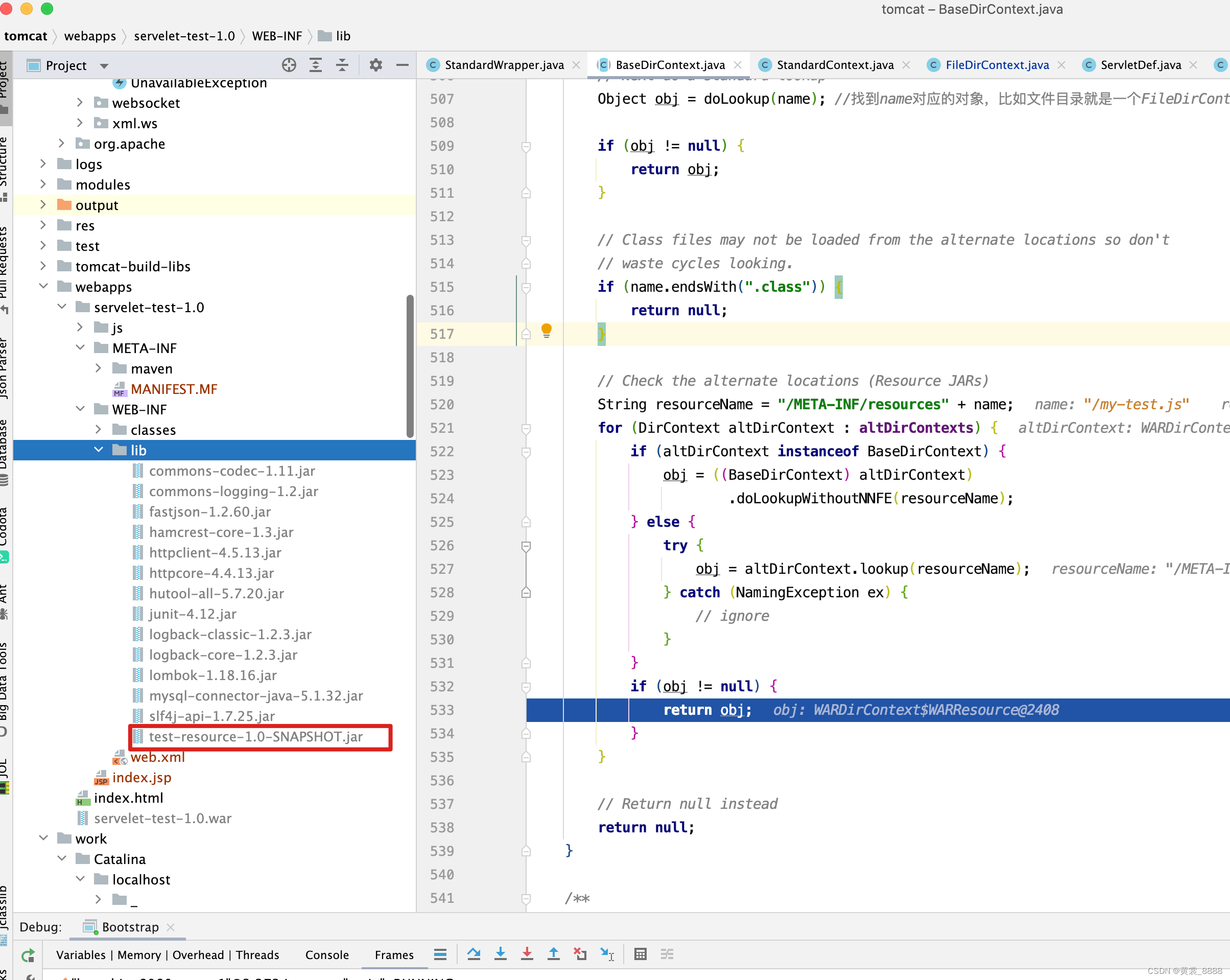
Task: Click the WEB-INF breadcrumb in navigation bar
Action: click(277, 36)
